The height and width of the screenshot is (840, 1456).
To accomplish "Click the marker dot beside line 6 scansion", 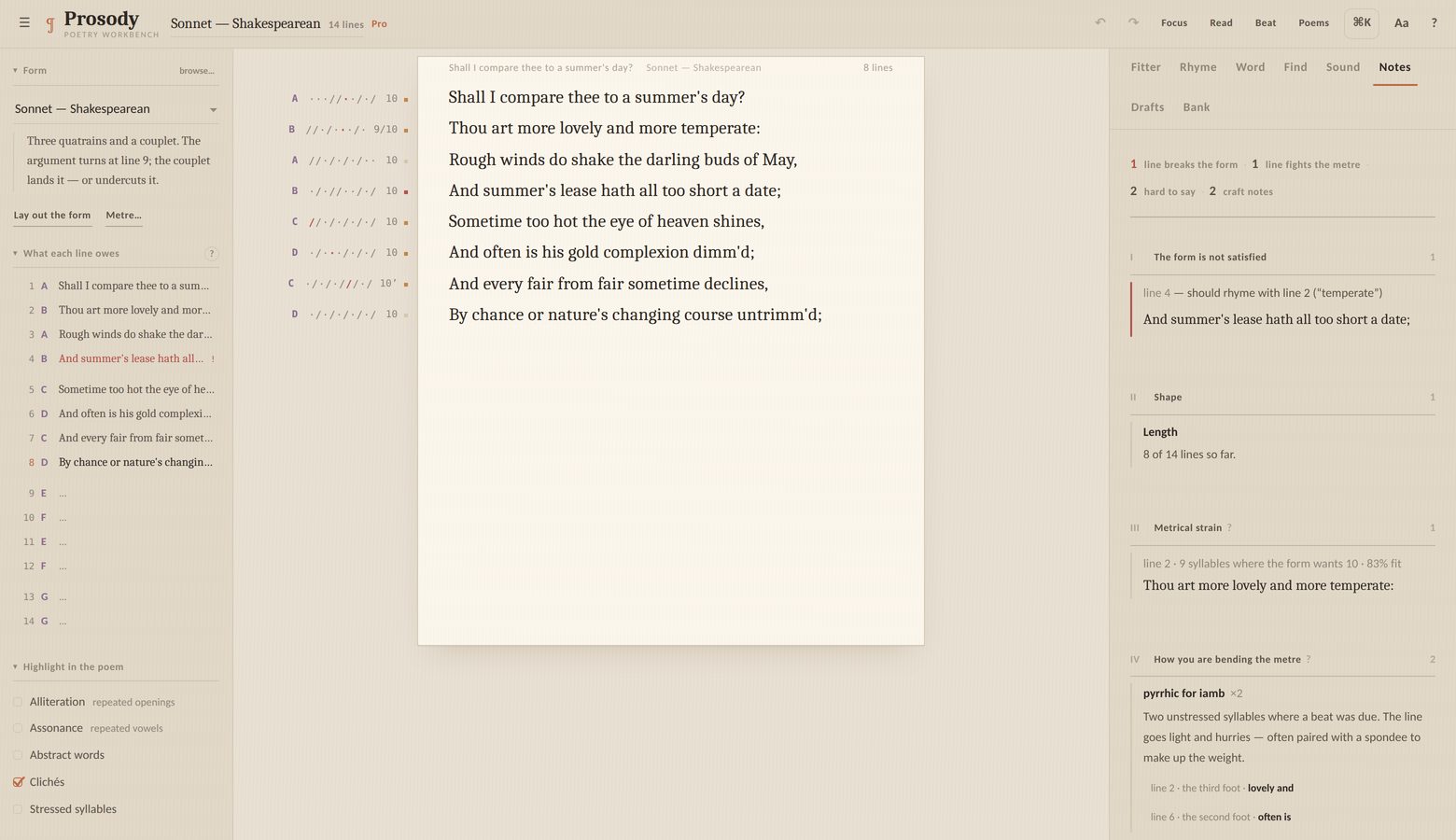I will click(x=406, y=253).
